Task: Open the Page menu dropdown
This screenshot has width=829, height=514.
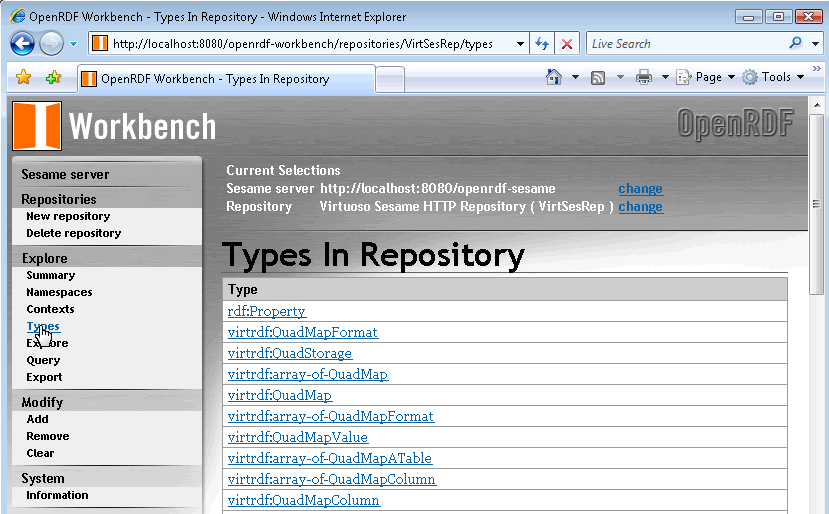Action: pyautogui.click(x=706, y=77)
